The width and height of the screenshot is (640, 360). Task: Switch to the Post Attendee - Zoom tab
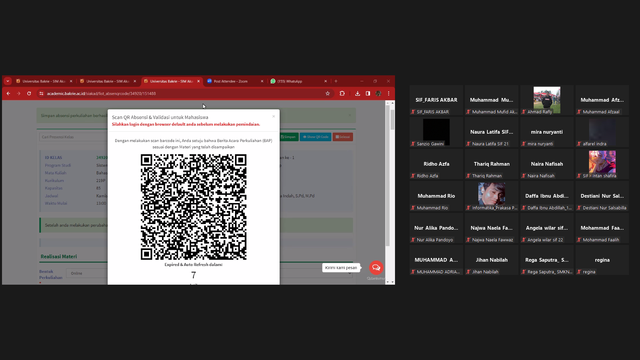coord(231,81)
